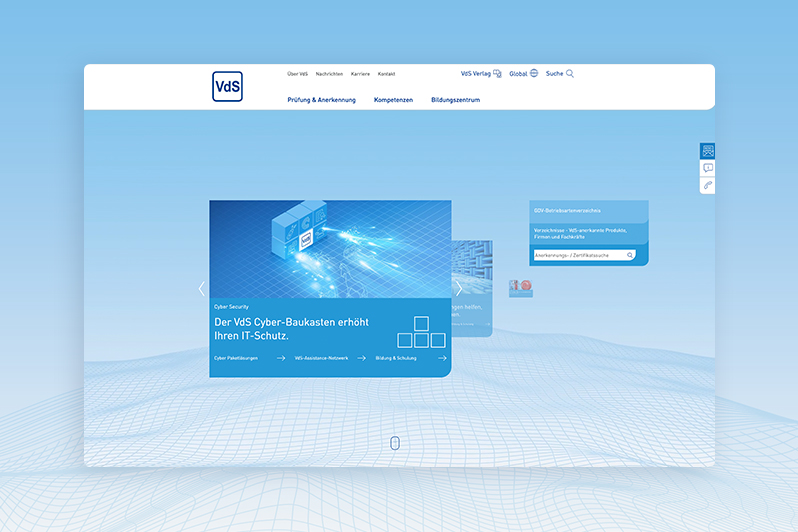The image size is (798, 532).
Task: Click the Global text link
Action: [518, 74]
